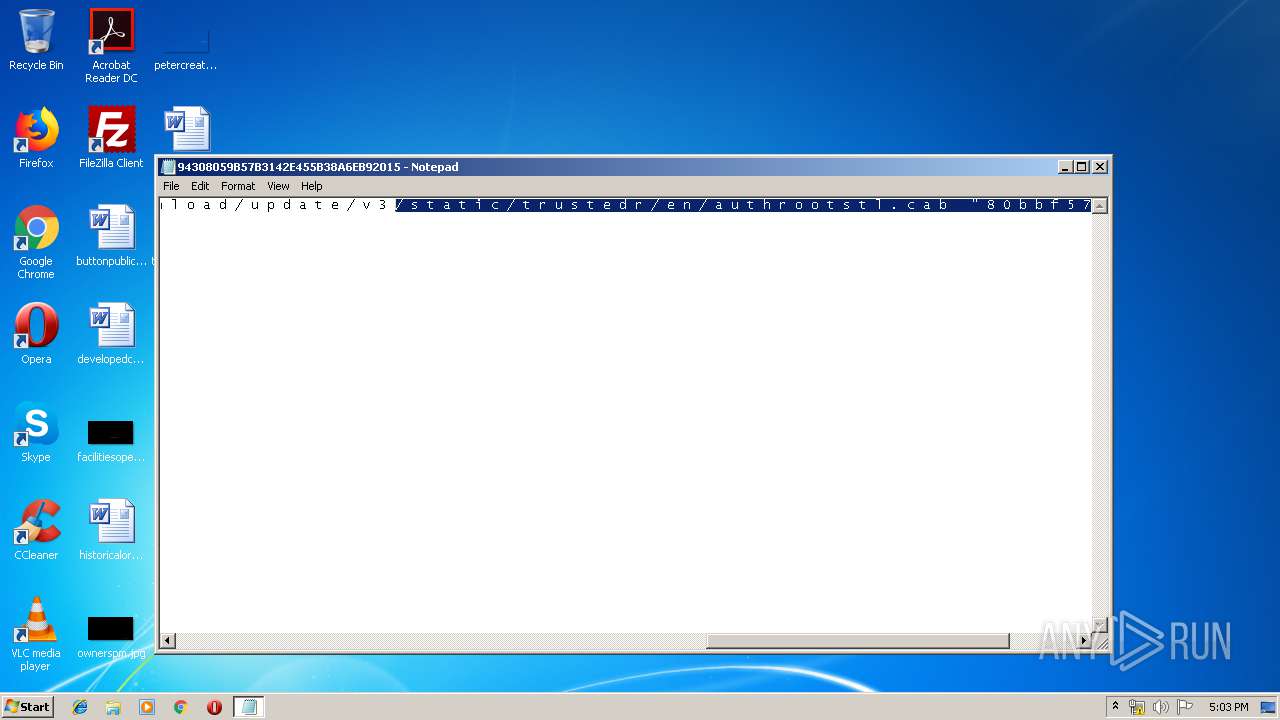This screenshot has height=720, width=1280.
Task: Open Opera desktop shortcut
Action: pos(36,334)
